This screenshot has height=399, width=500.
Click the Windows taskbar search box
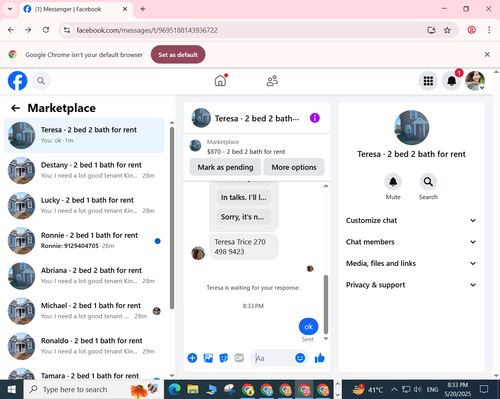93,389
